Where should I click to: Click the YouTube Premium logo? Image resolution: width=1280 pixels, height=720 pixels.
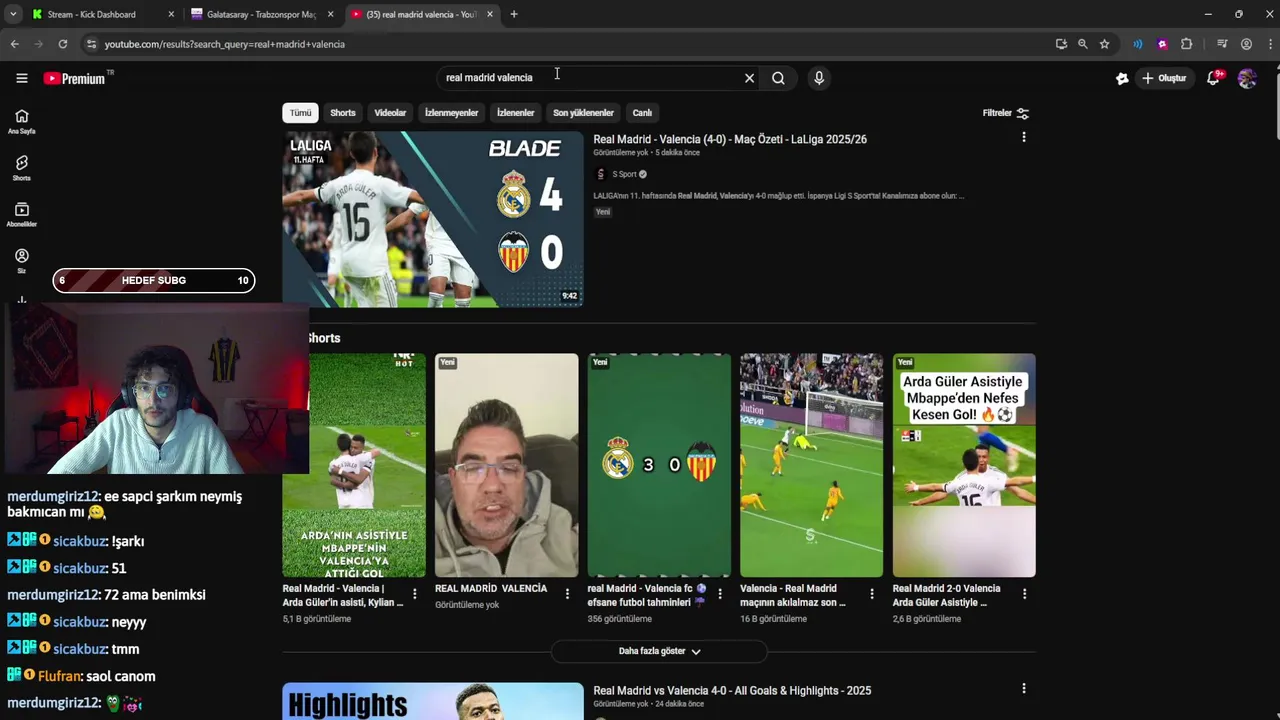(x=75, y=78)
